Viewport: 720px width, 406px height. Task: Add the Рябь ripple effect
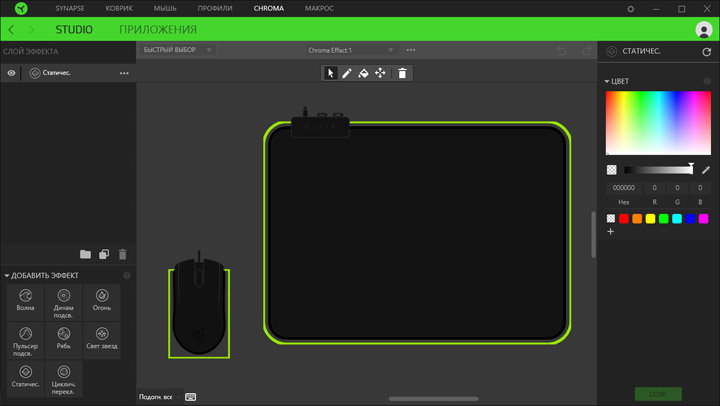[x=64, y=340]
